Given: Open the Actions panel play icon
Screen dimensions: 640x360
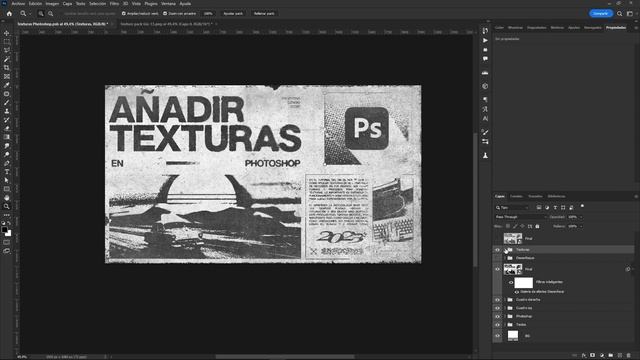Looking at the screenshot, I should tap(485, 40).
